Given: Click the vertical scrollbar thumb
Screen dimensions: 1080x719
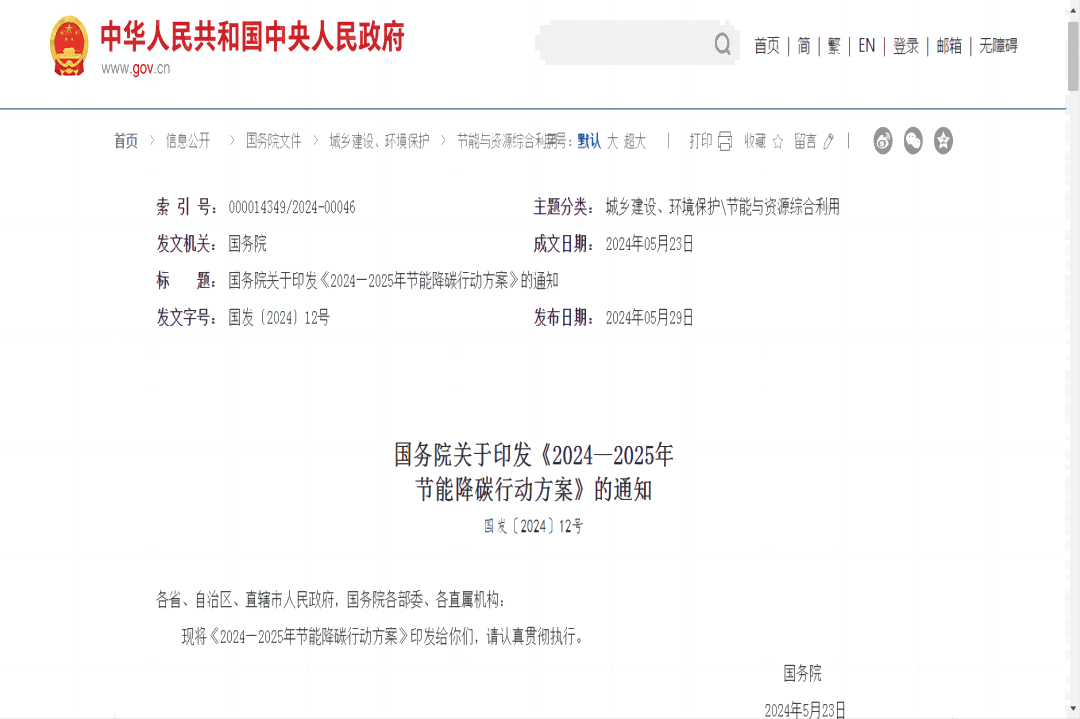Looking at the screenshot, I should pos(1072,55).
